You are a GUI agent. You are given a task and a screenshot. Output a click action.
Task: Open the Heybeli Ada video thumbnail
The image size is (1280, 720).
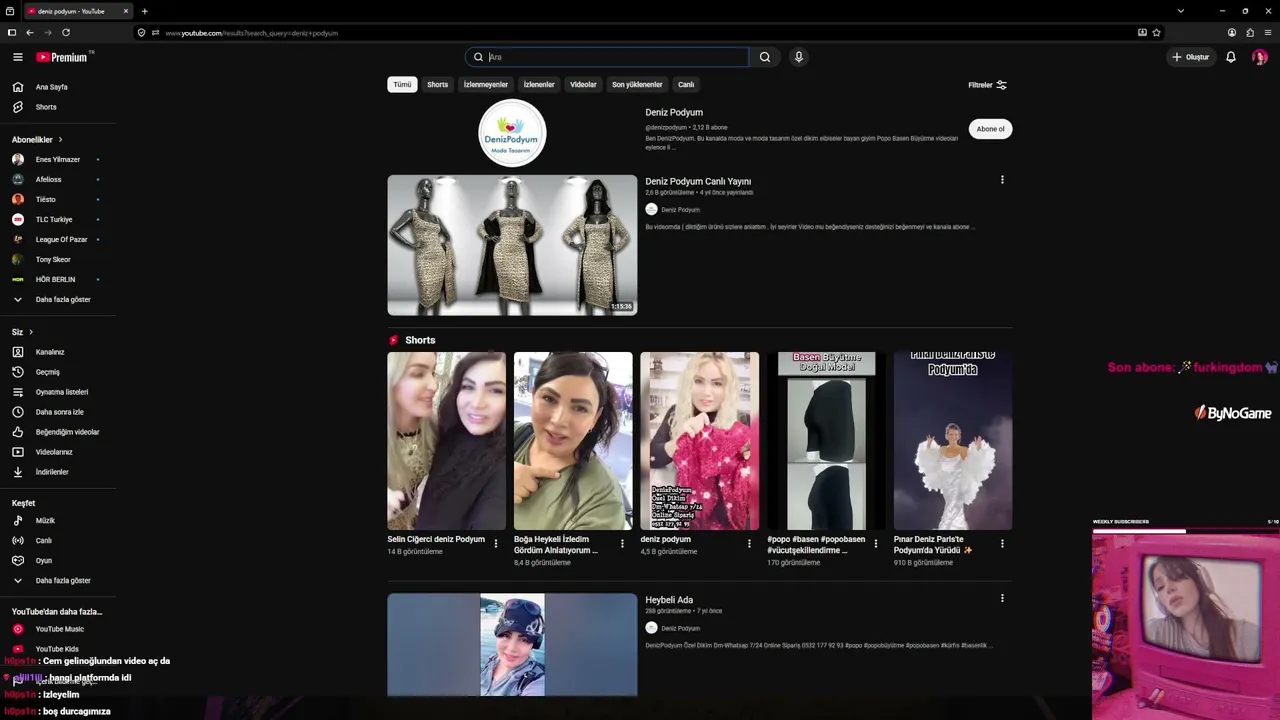512,645
